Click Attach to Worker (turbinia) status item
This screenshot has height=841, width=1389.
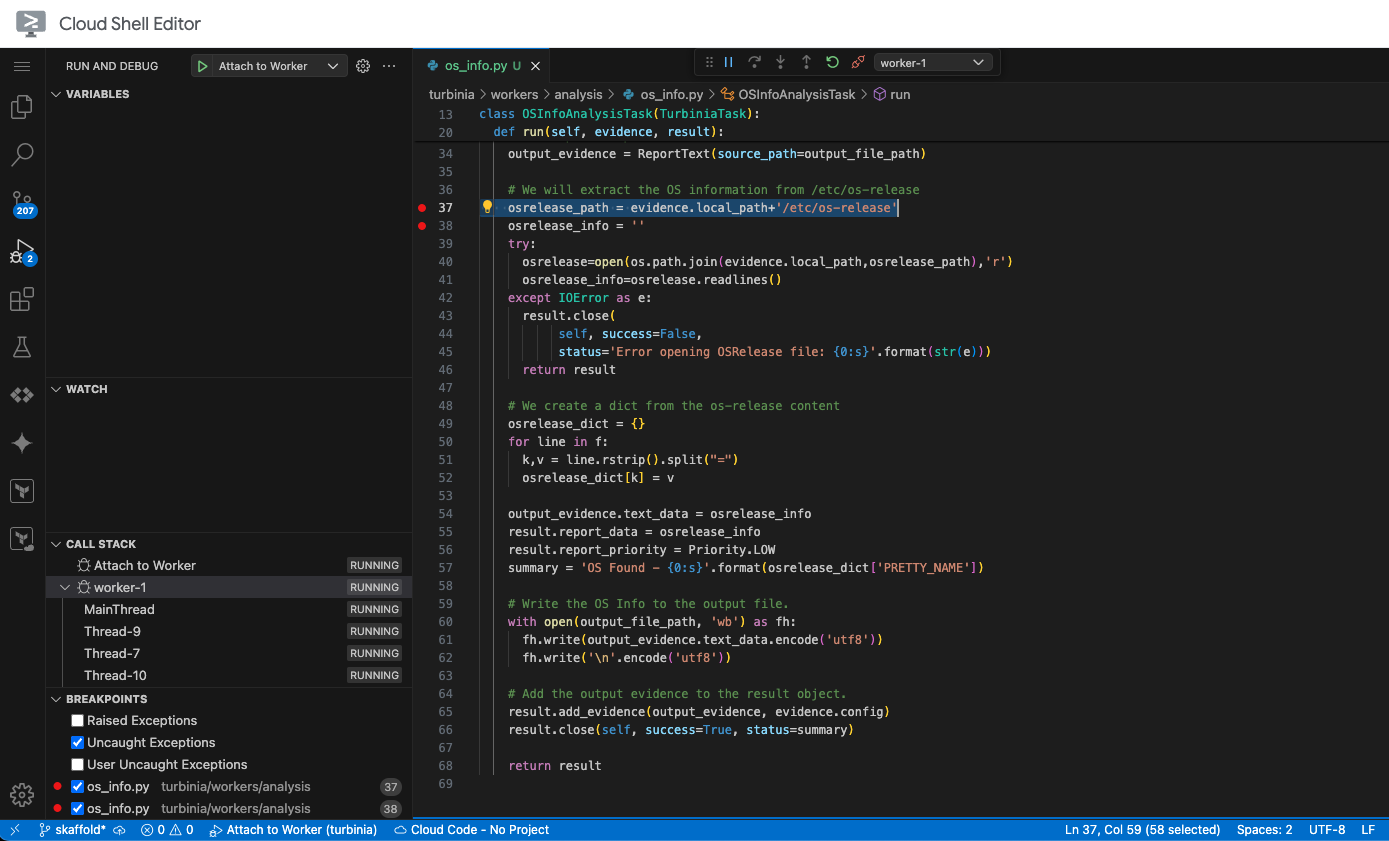tap(293, 830)
